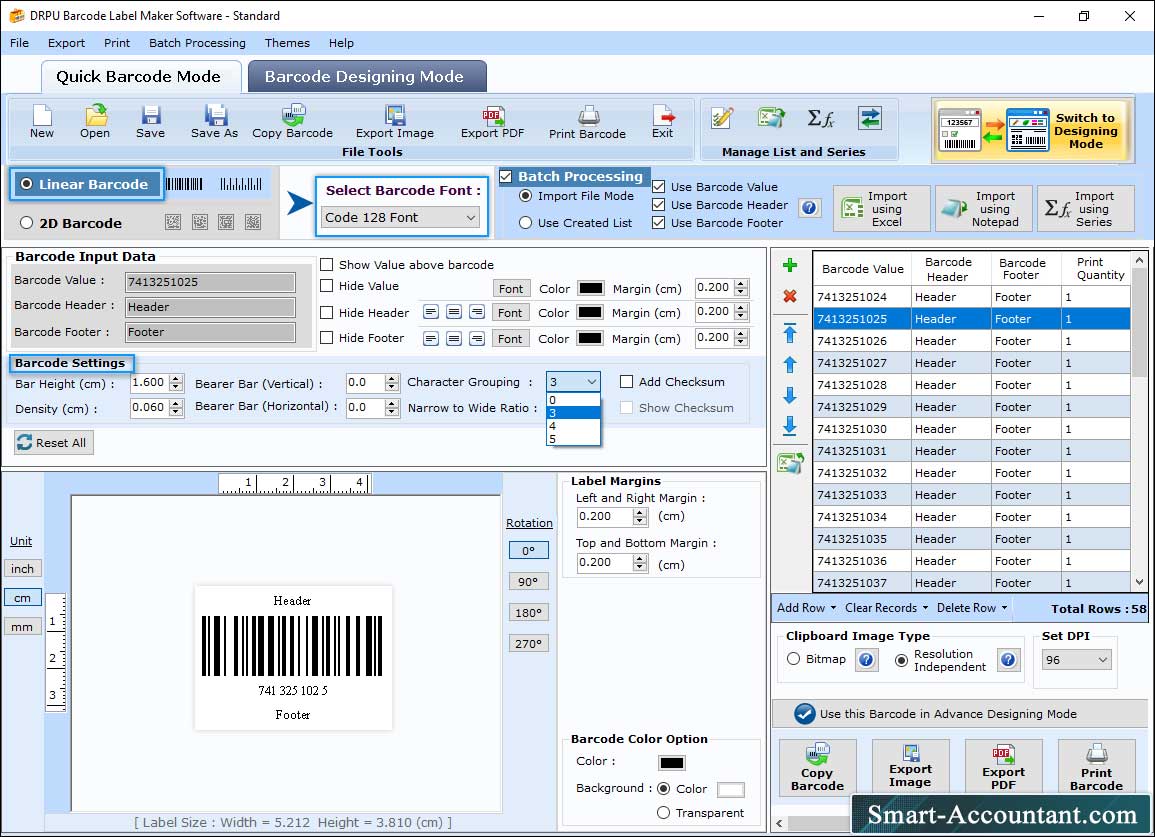Open the File menu
This screenshot has width=1155, height=837.
[x=19, y=43]
